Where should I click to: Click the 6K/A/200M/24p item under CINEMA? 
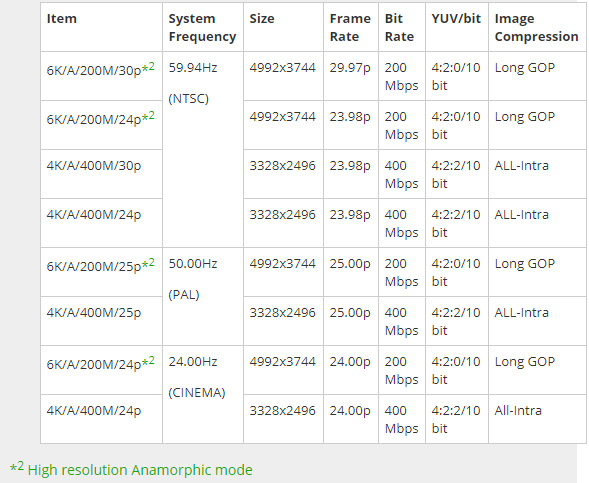pos(101,370)
